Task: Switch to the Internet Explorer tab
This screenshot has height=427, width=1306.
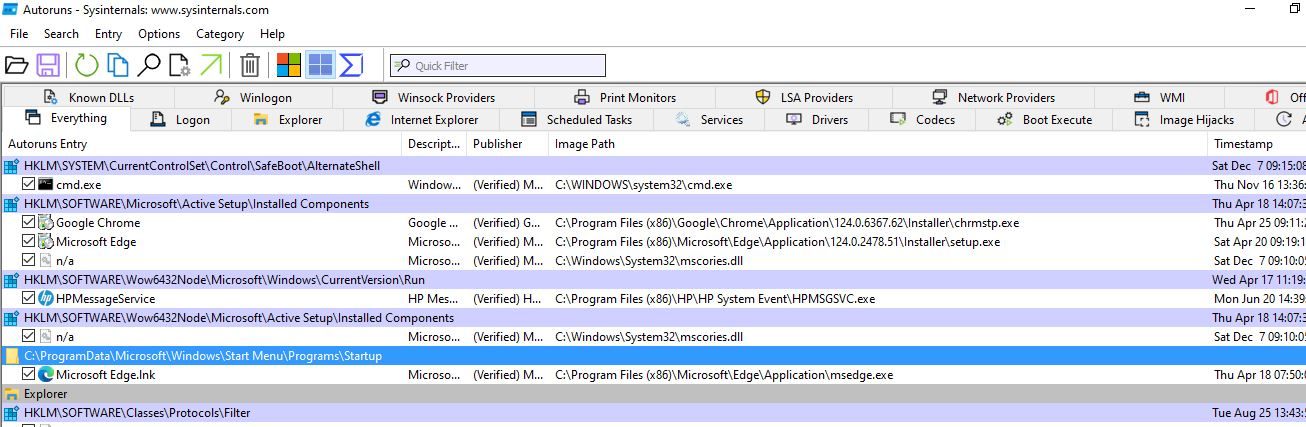Action: coord(422,119)
